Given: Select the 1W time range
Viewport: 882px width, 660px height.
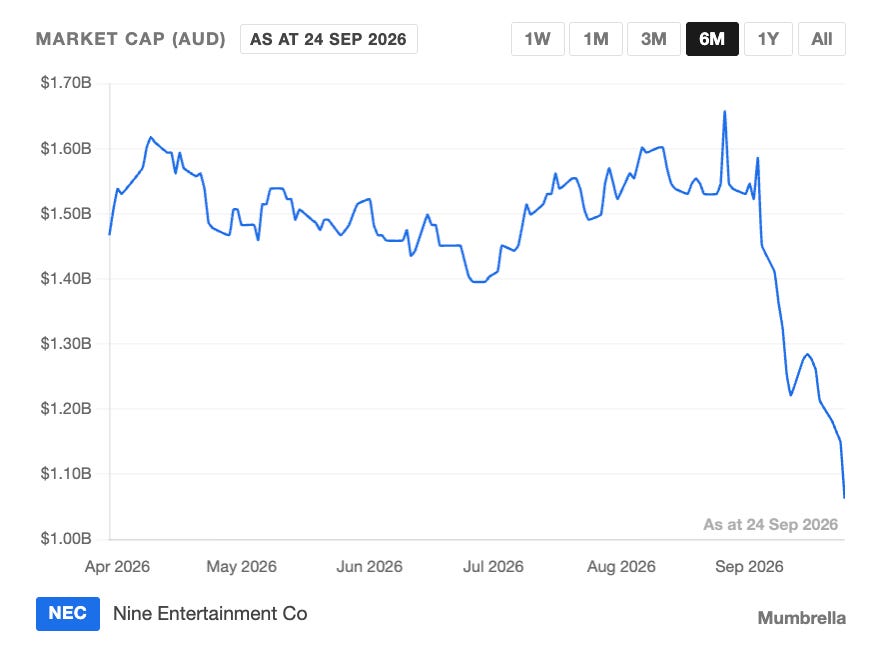Looking at the screenshot, I should pyautogui.click(x=537, y=39).
